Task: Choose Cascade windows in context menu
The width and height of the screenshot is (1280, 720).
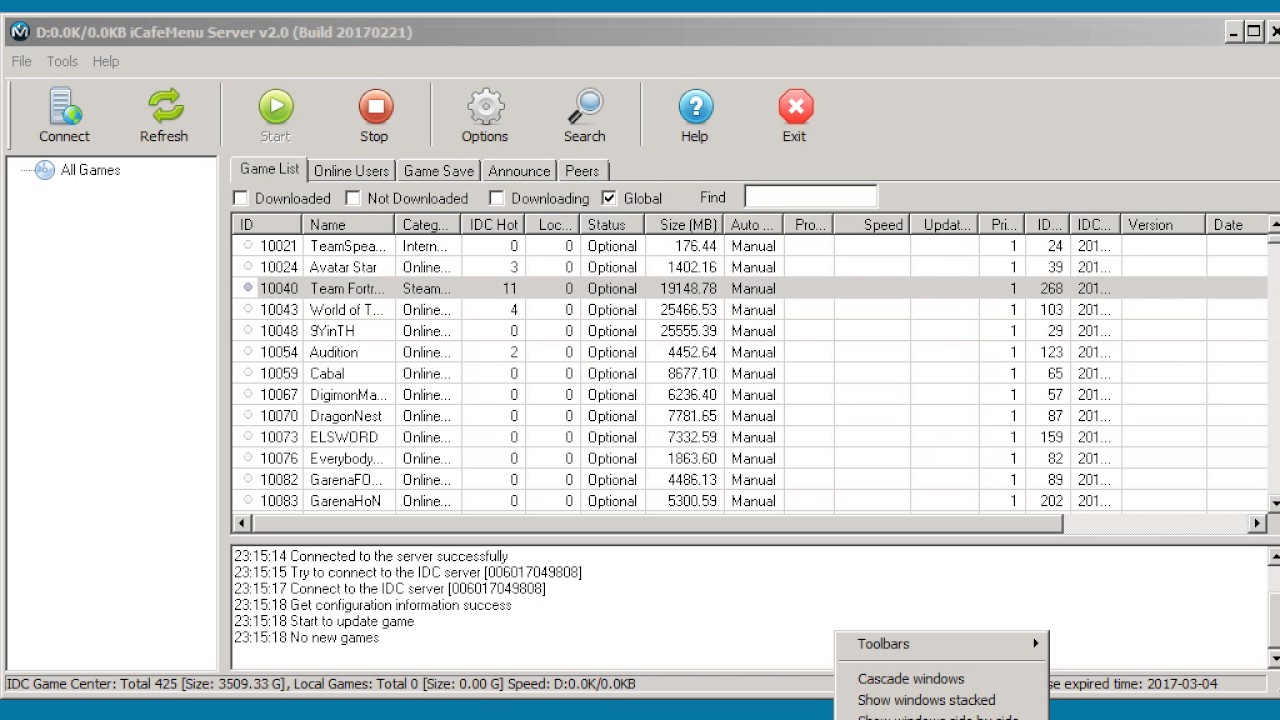Action: pos(911,679)
